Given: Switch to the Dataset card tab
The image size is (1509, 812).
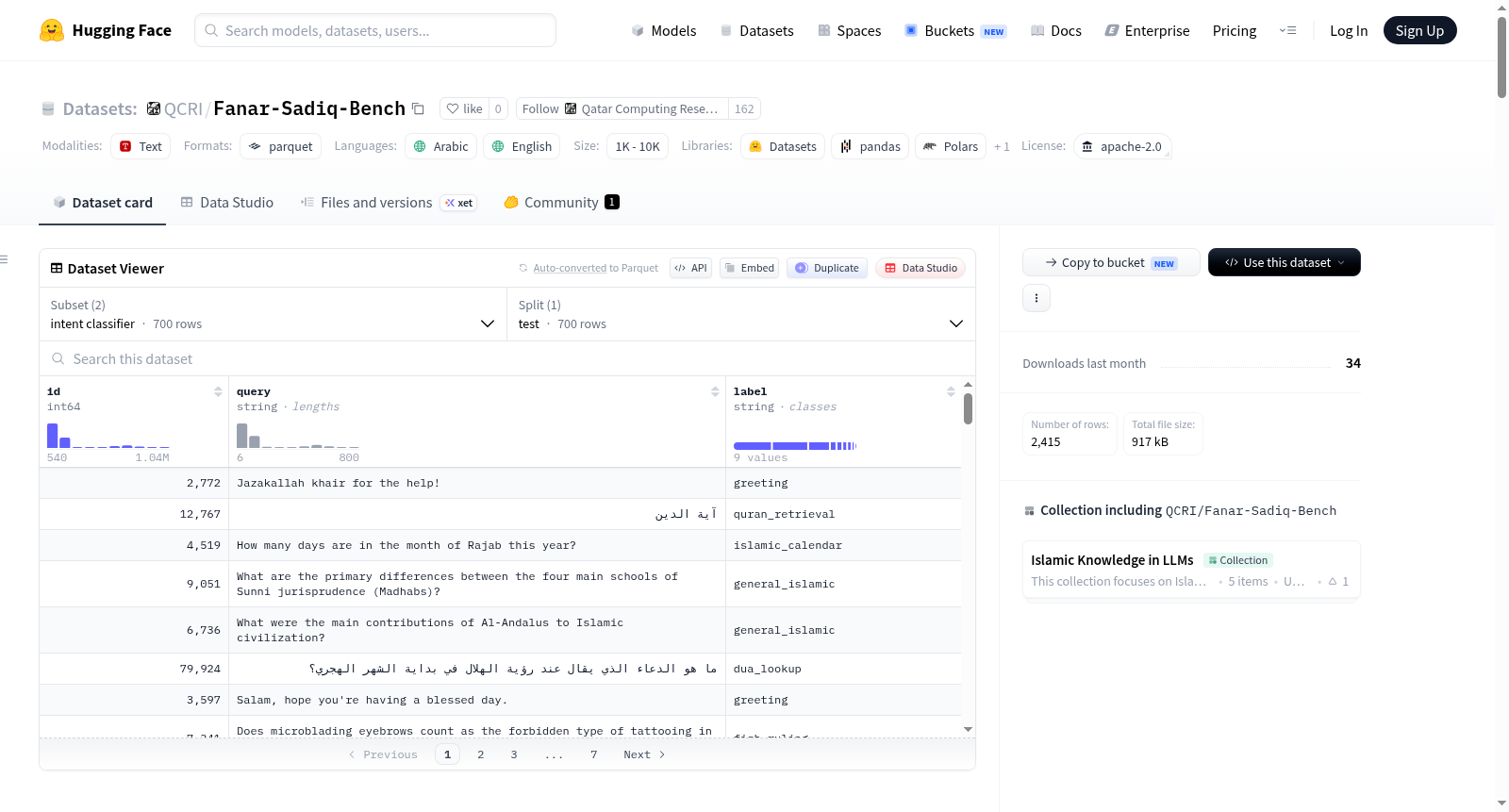Looking at the screenshot, I should tap(102, 202).
